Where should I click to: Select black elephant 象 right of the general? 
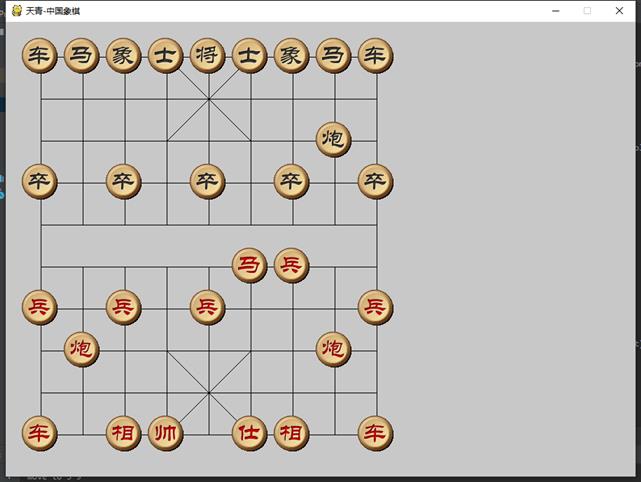pyautogui.click(x=291, y=56)
